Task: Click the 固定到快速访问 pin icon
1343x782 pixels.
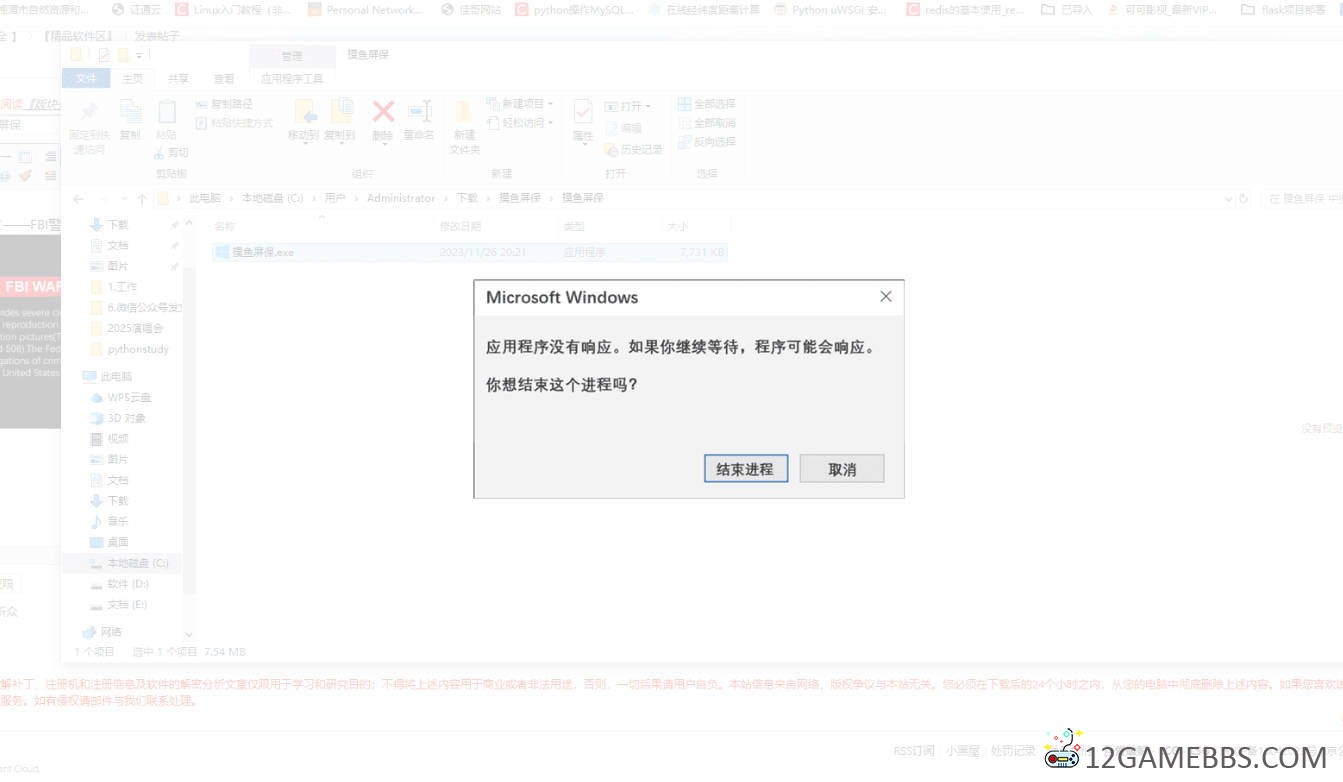Action: tap(89, 112)
